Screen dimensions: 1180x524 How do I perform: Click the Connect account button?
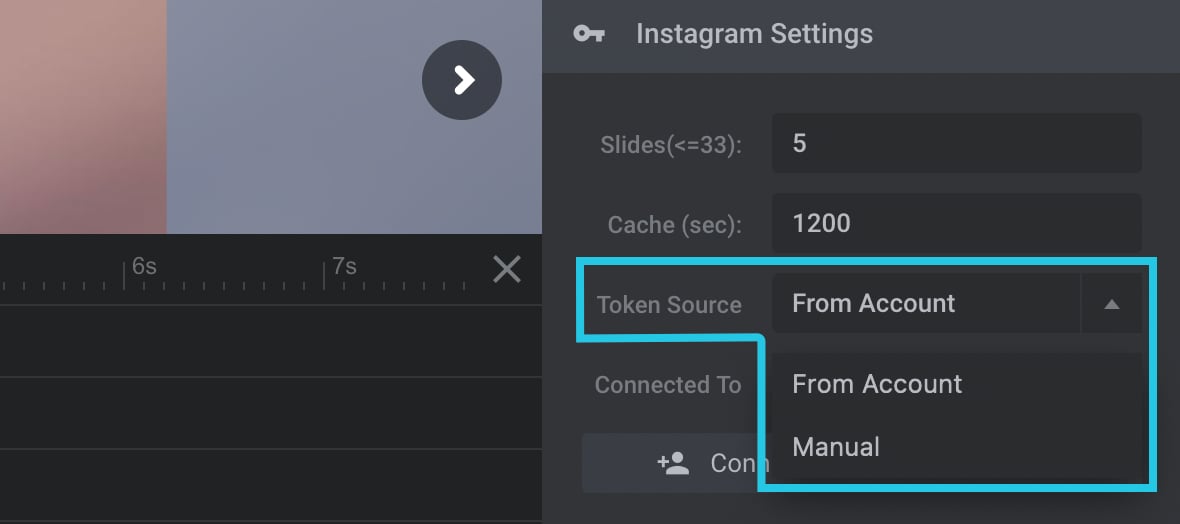(x=672, y=463)
